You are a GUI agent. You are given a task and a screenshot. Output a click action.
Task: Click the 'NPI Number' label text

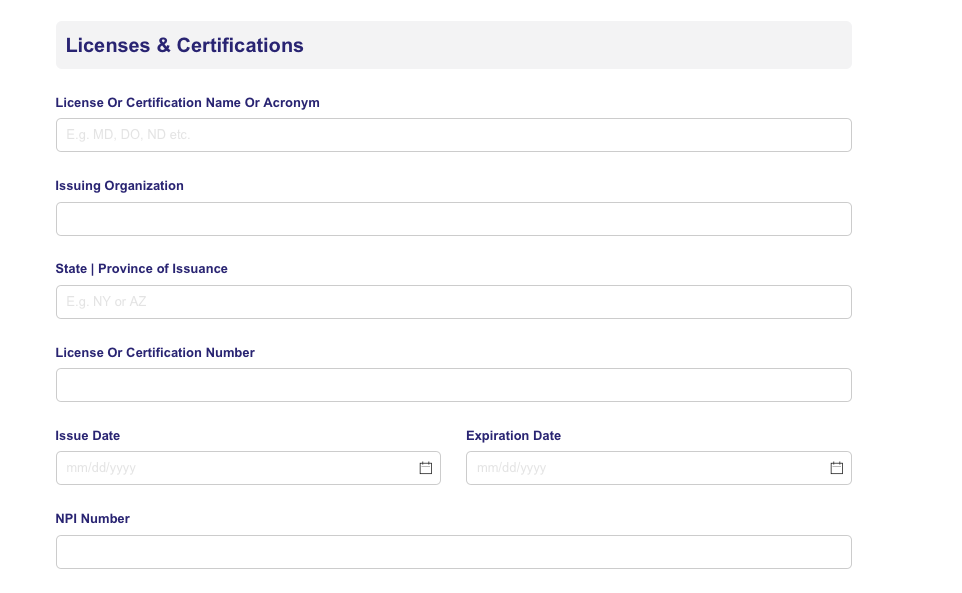pos(92,519)
